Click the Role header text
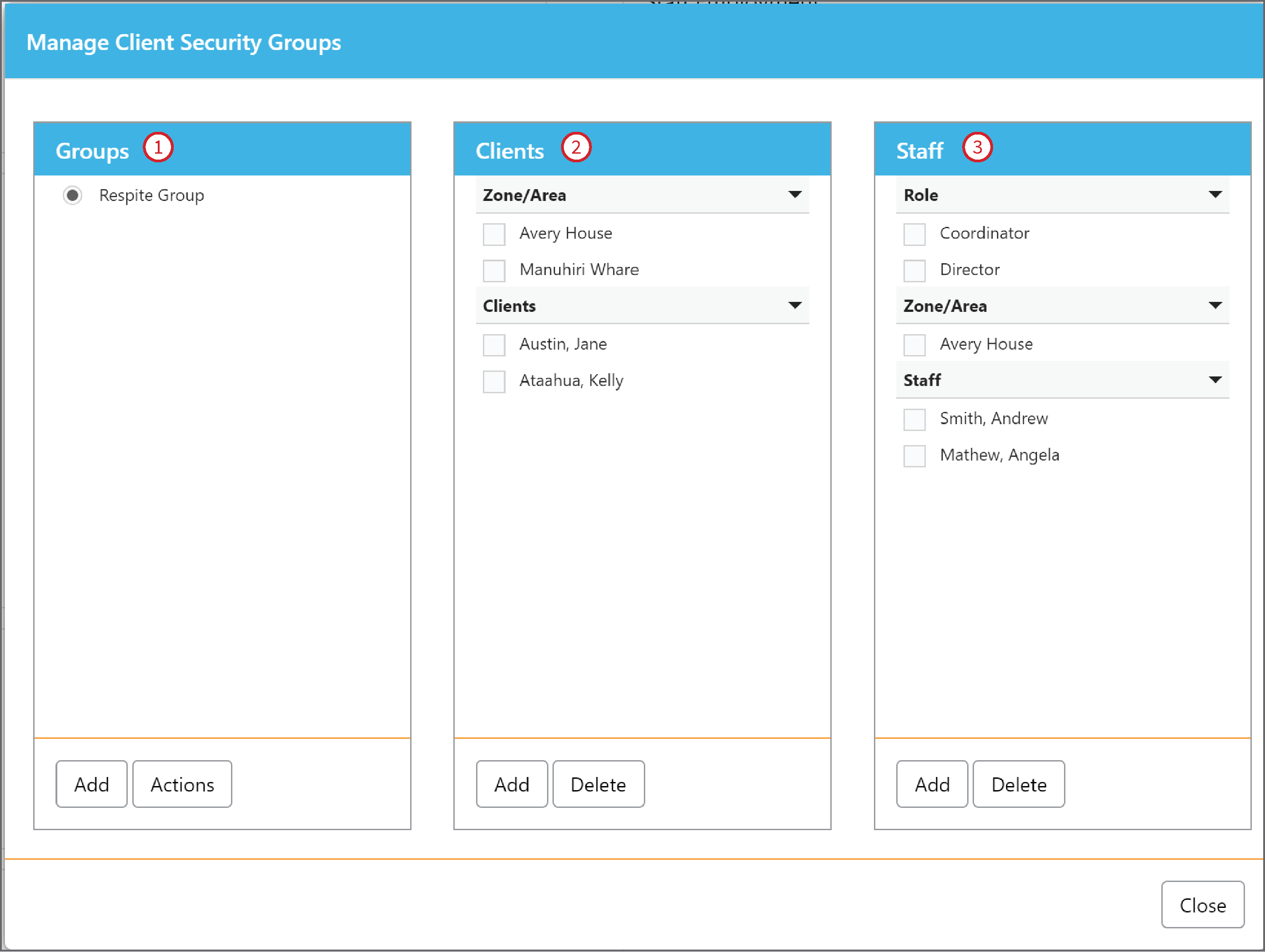Viewport: 1265px width, 952px height. (x=921, y=195)
